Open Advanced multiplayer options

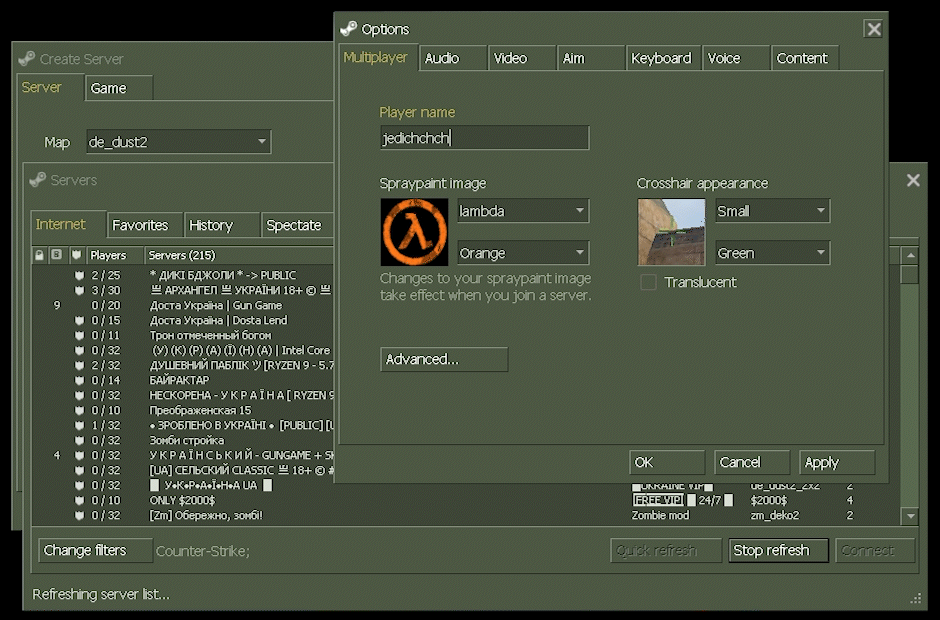pos(444,359)
